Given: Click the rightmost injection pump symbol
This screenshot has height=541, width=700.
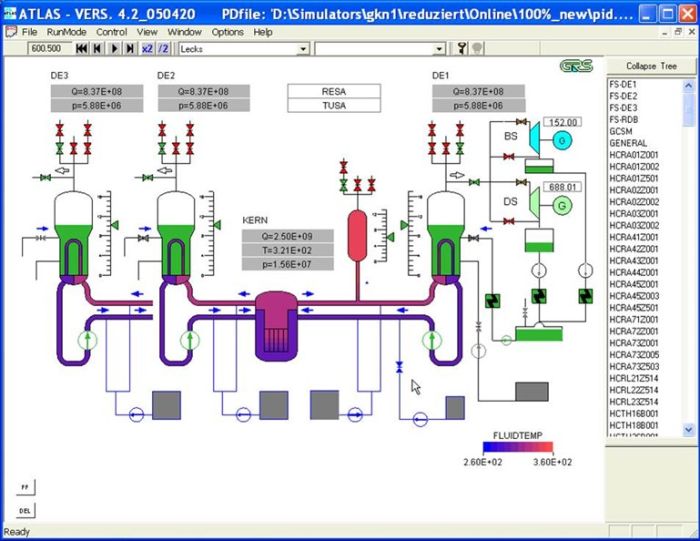Looking at the screenshot, I should coord(420,419).
